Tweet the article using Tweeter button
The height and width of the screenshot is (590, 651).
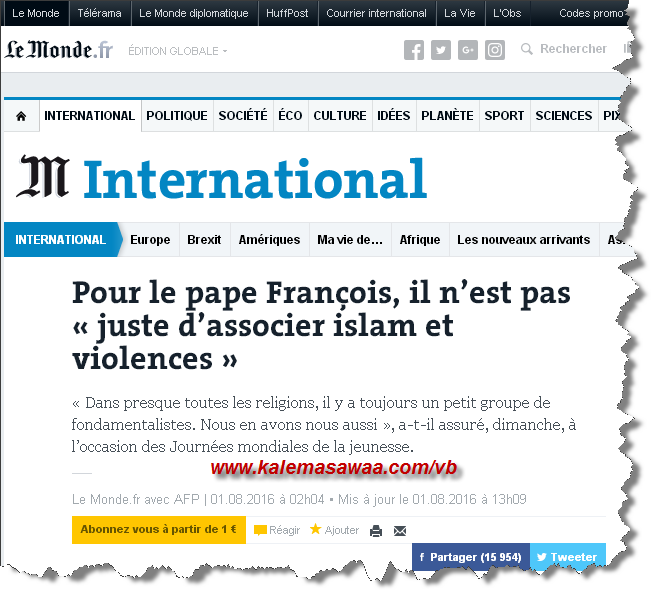coord(566,557)
